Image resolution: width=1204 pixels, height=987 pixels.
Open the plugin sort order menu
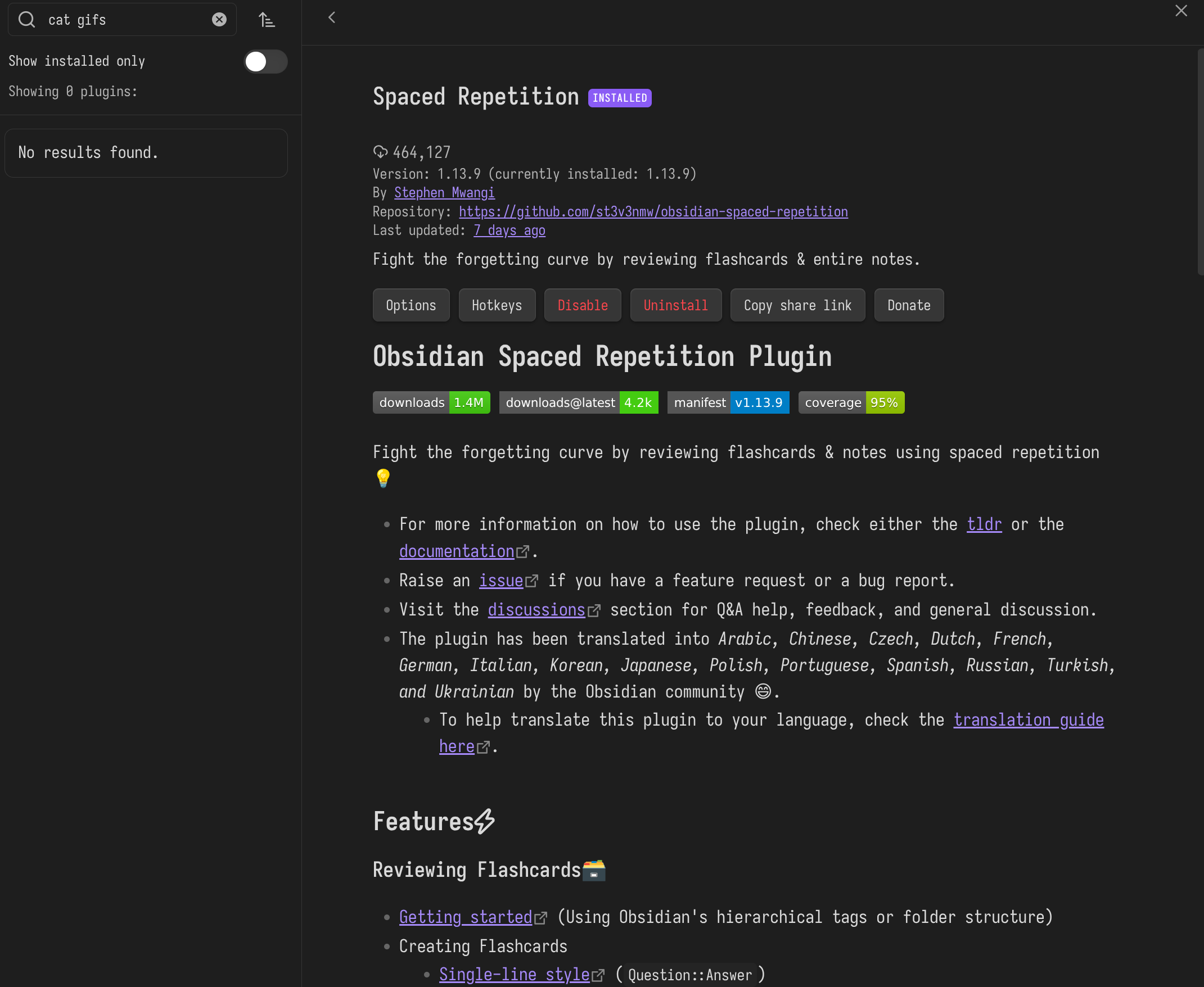(x=267, y=20)
